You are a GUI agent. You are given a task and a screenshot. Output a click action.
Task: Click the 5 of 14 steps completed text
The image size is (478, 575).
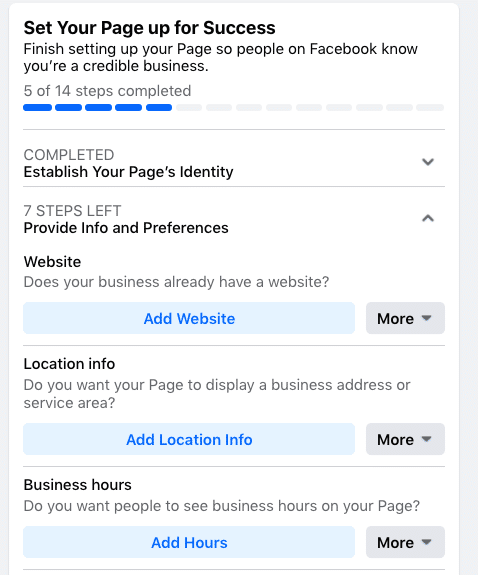(x=107, y=91)
